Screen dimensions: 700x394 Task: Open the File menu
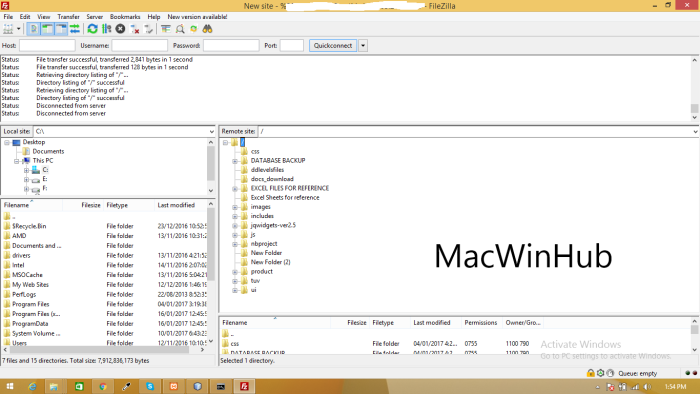tap(8, 17)
